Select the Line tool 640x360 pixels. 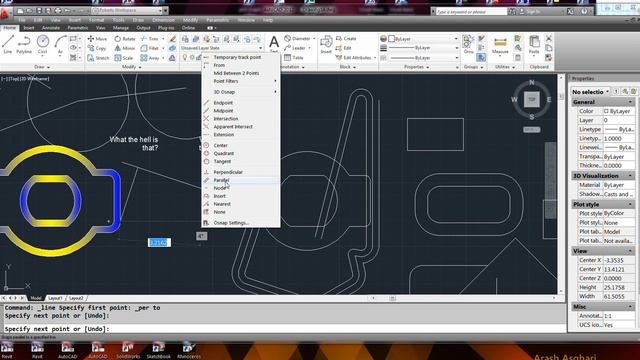pos(8,44)
